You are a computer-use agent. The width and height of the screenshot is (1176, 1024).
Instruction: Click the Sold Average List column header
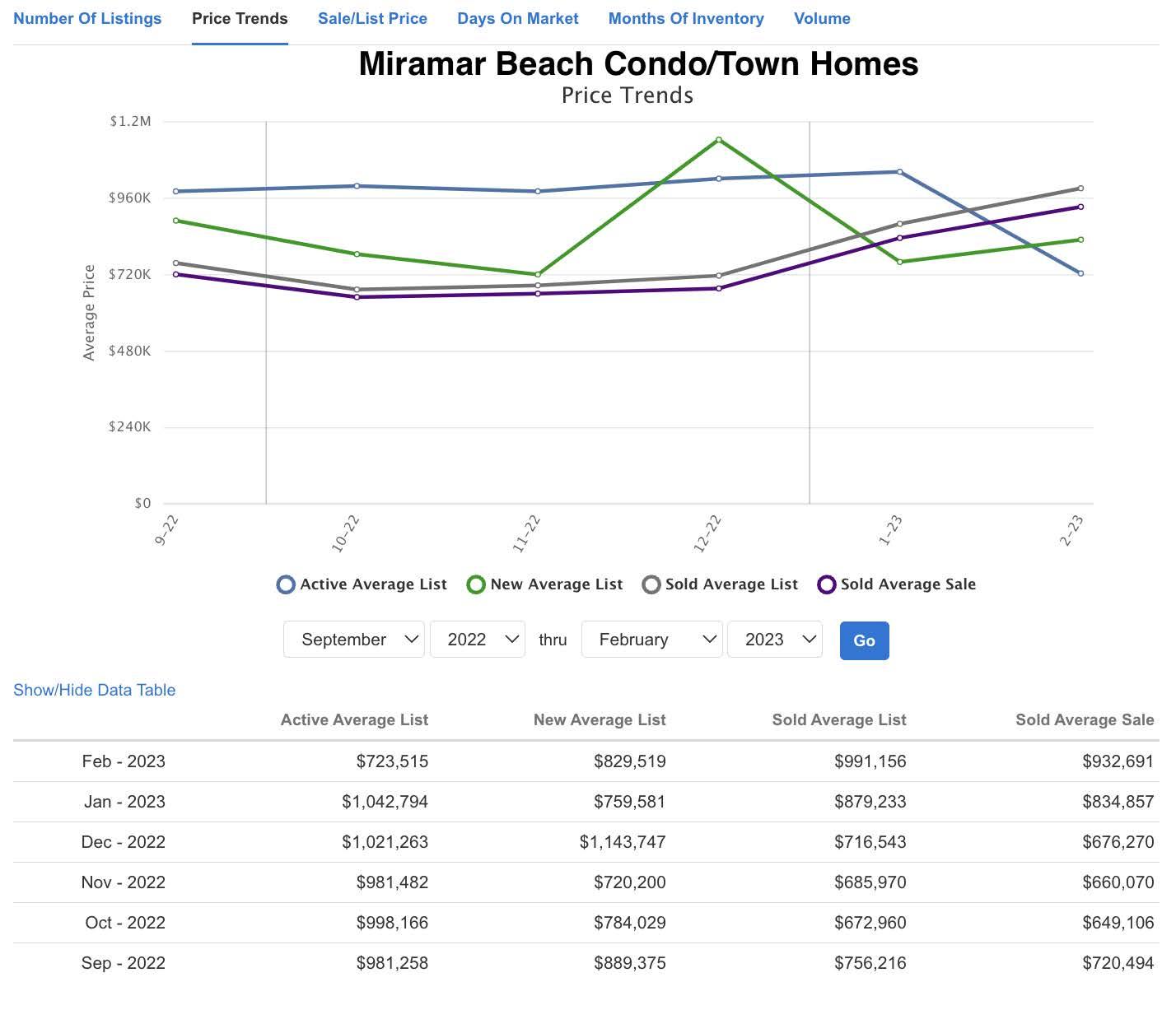pyautogui.click(x=839, y=720)
